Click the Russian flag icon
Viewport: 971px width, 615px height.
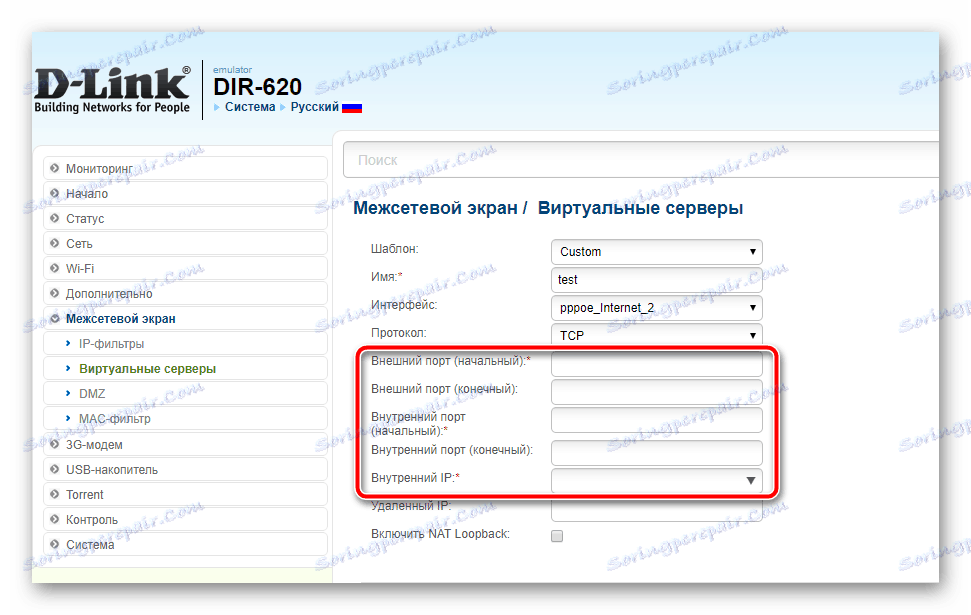352,106
